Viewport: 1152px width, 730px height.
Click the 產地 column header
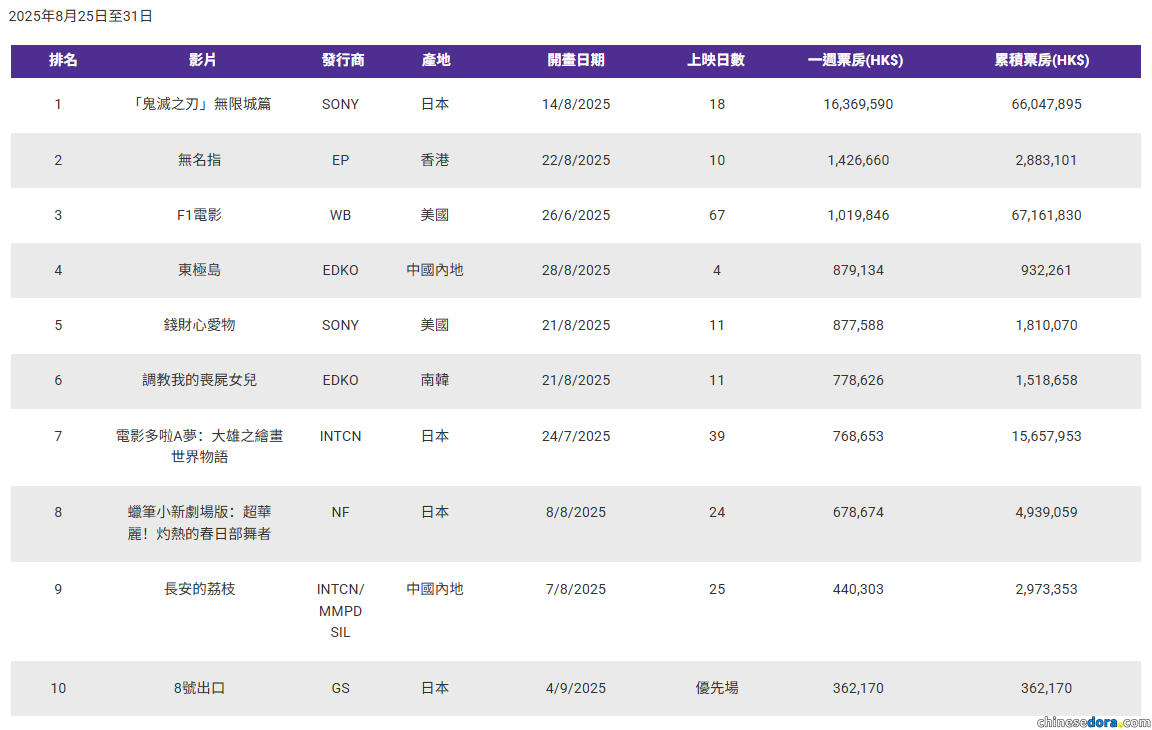(x=436, y=60)
